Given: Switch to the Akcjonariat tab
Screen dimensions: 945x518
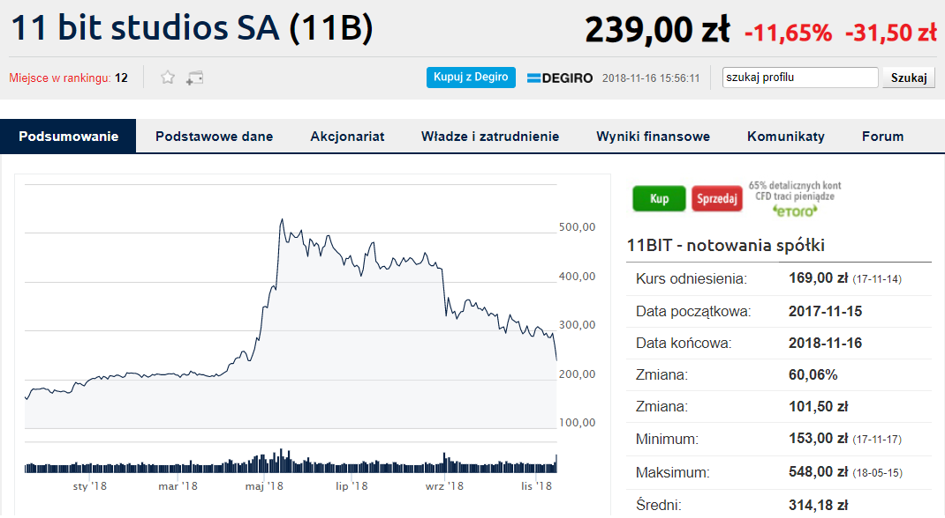Looking at the screenshot, I should (x=347, y=137).
